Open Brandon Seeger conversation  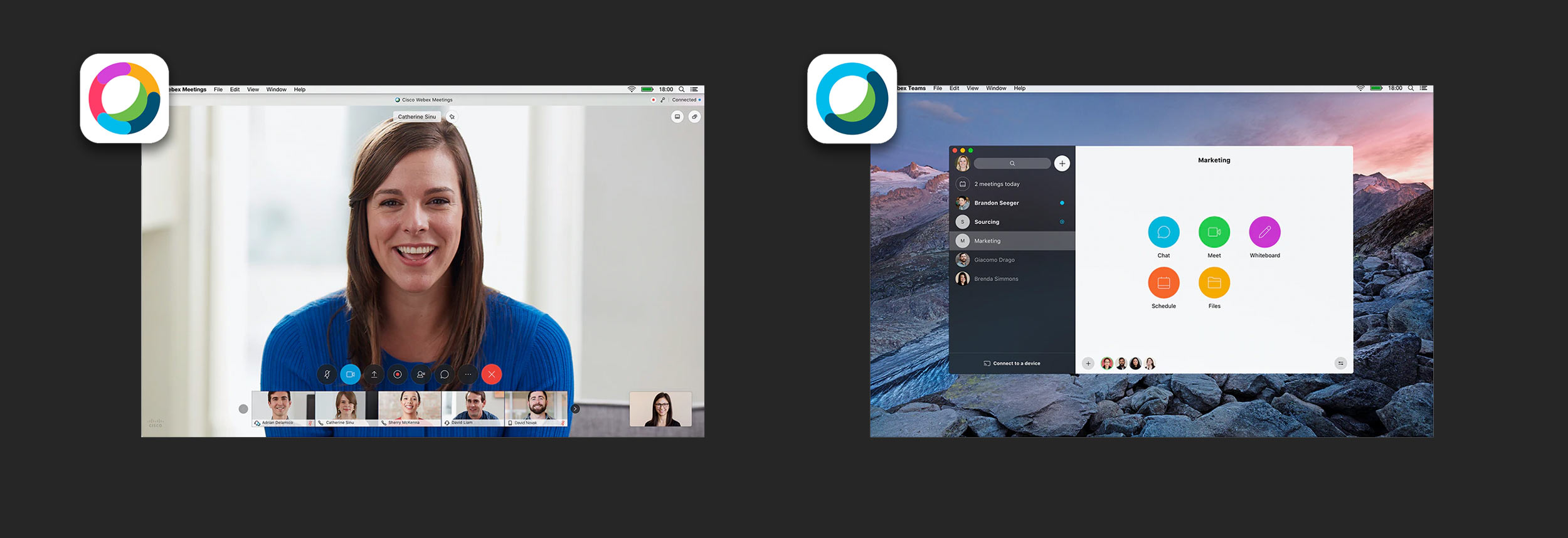[x=1012, y=203]
